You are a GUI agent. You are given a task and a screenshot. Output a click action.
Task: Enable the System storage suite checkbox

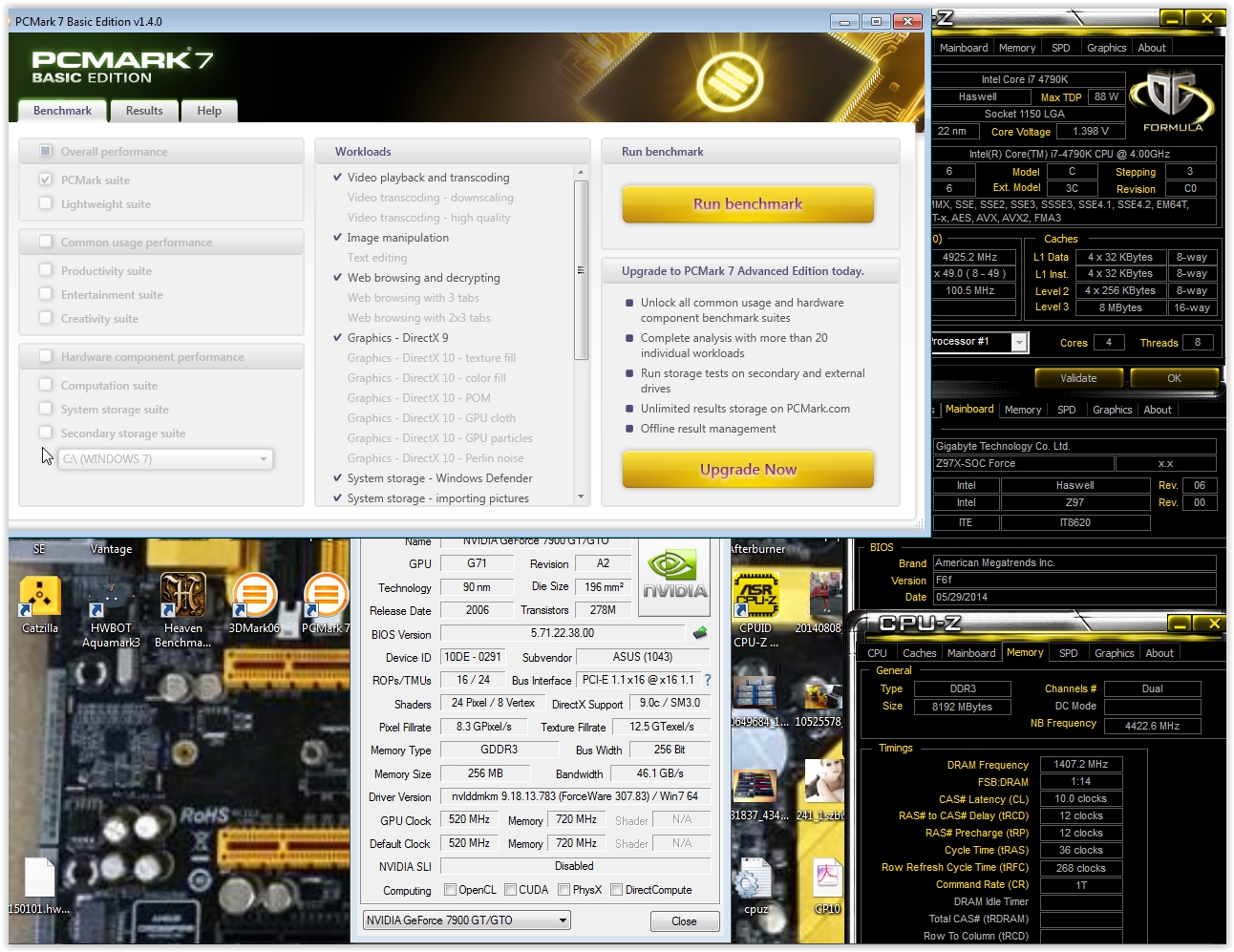[x=46, y=408]
